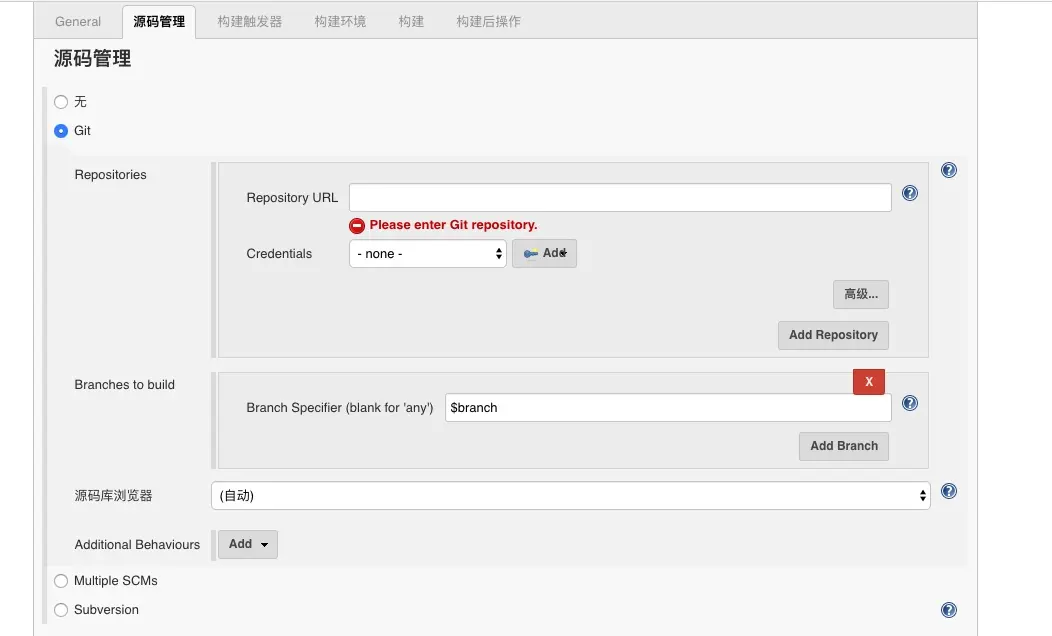Open the 源码库浏览器 (自动) dropdown
This screenshot has height=636, width=1052.
(x=570, y=496)
